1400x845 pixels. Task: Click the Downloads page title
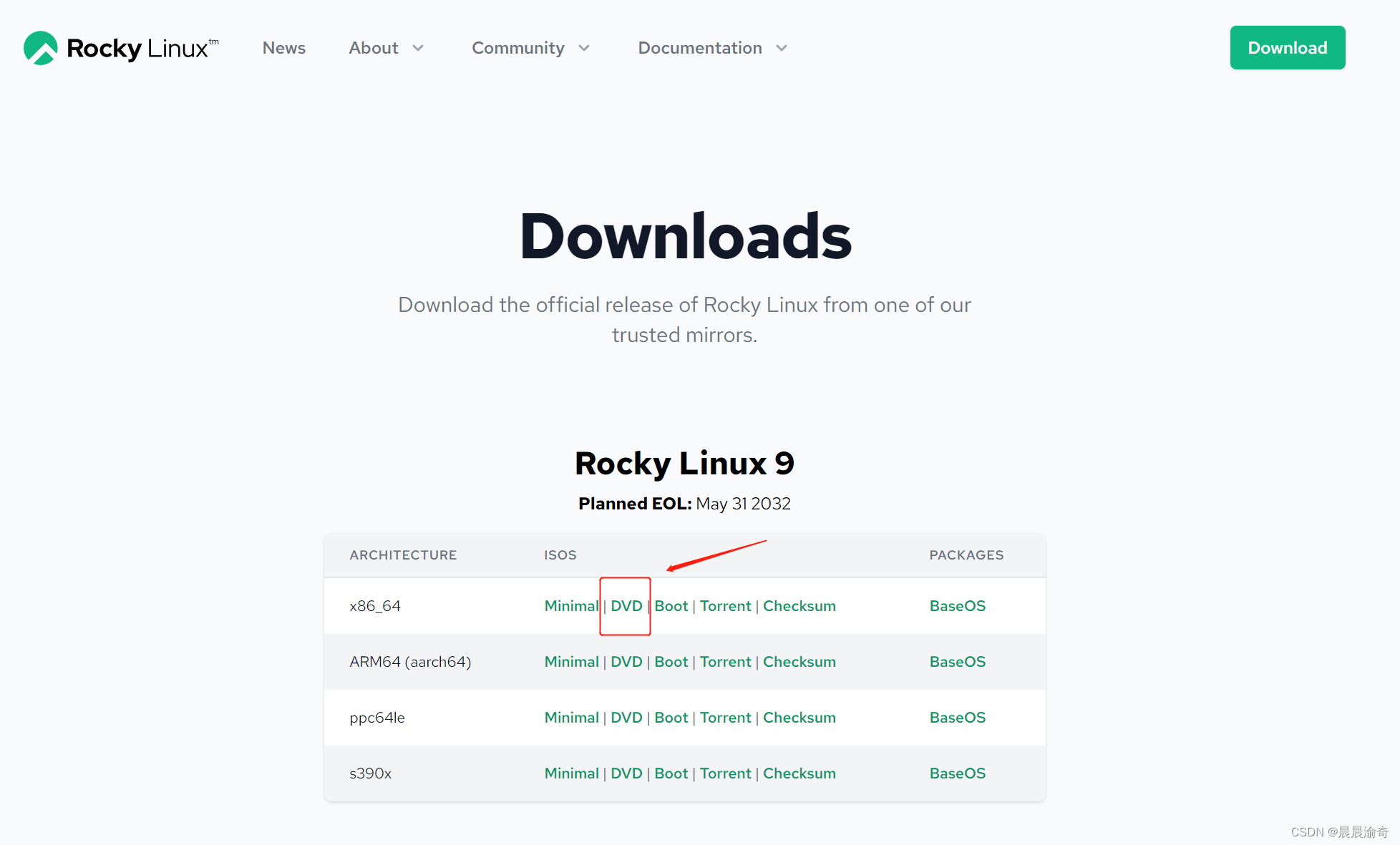pyautogui.click(x=686, y=236)
